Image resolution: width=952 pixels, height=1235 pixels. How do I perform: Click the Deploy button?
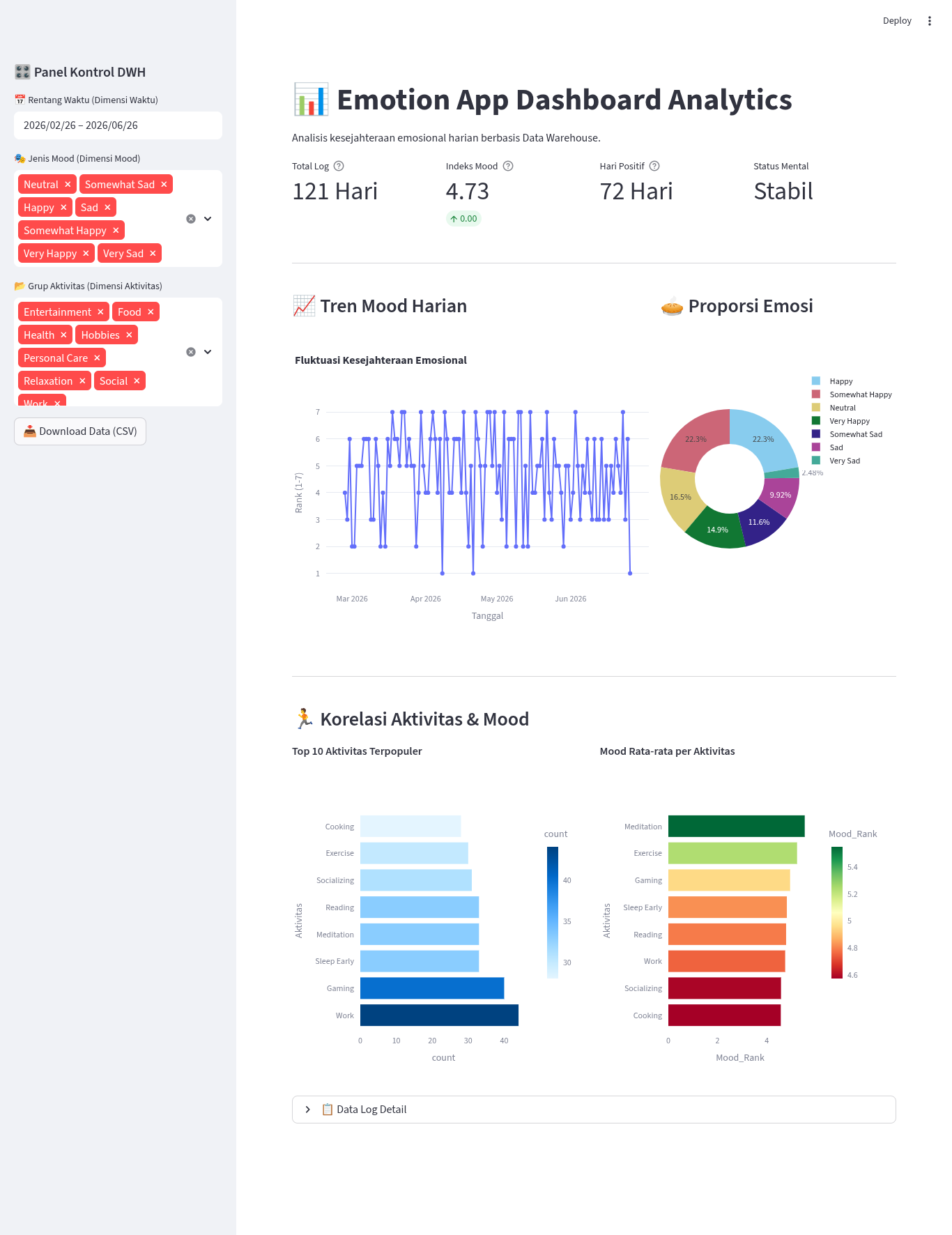pyautogui.click(x=897, y=21)
